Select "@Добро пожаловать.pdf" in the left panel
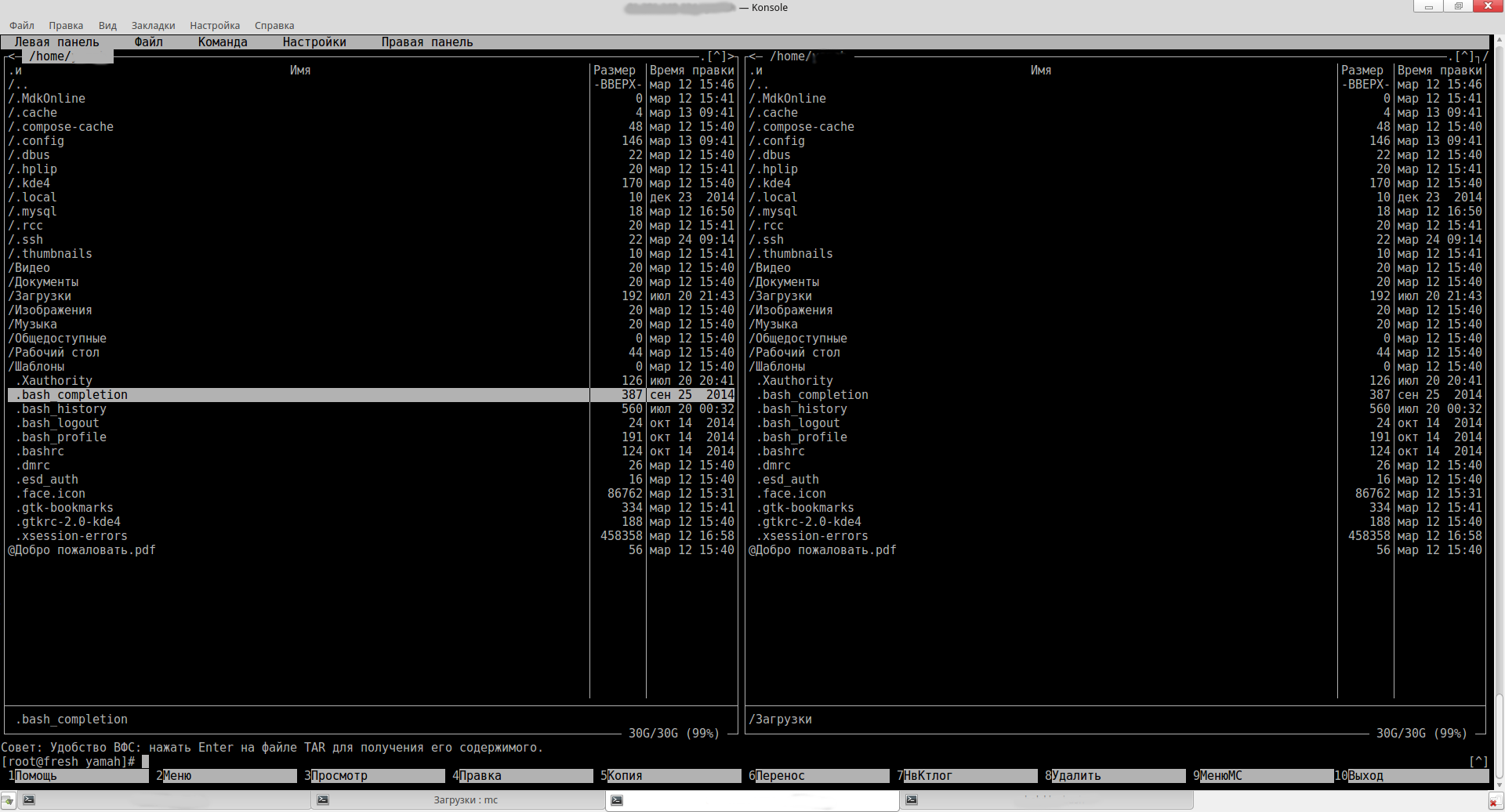The width and height of the screenshot is (1505, 812). coord(371,550)
